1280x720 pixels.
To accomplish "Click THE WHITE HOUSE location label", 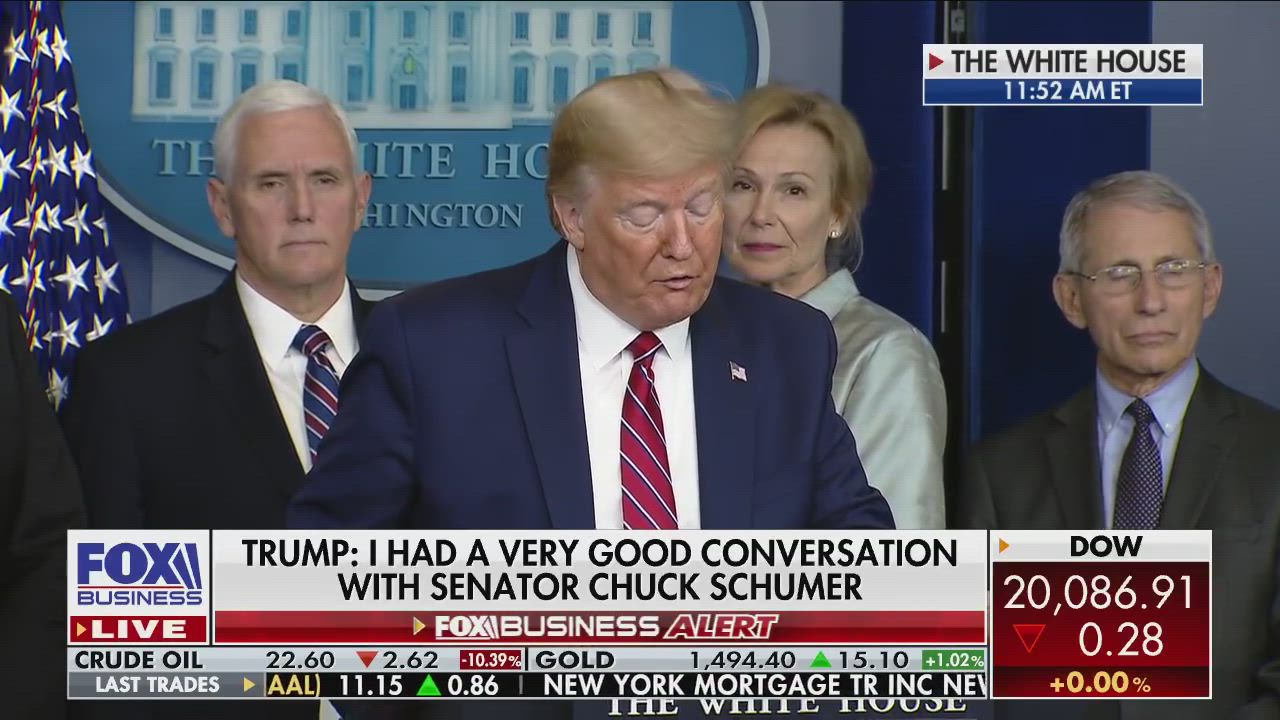I will point(1068,62).
